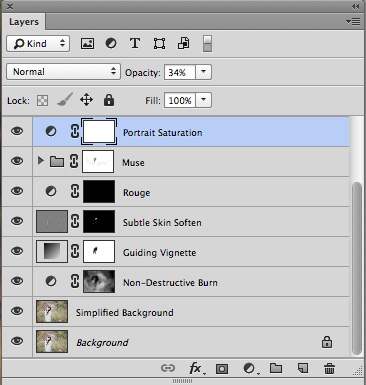Open Fill slider dropdown arrow
The width and height of the screenshot is (366, 385).
[x=203, y=100]
